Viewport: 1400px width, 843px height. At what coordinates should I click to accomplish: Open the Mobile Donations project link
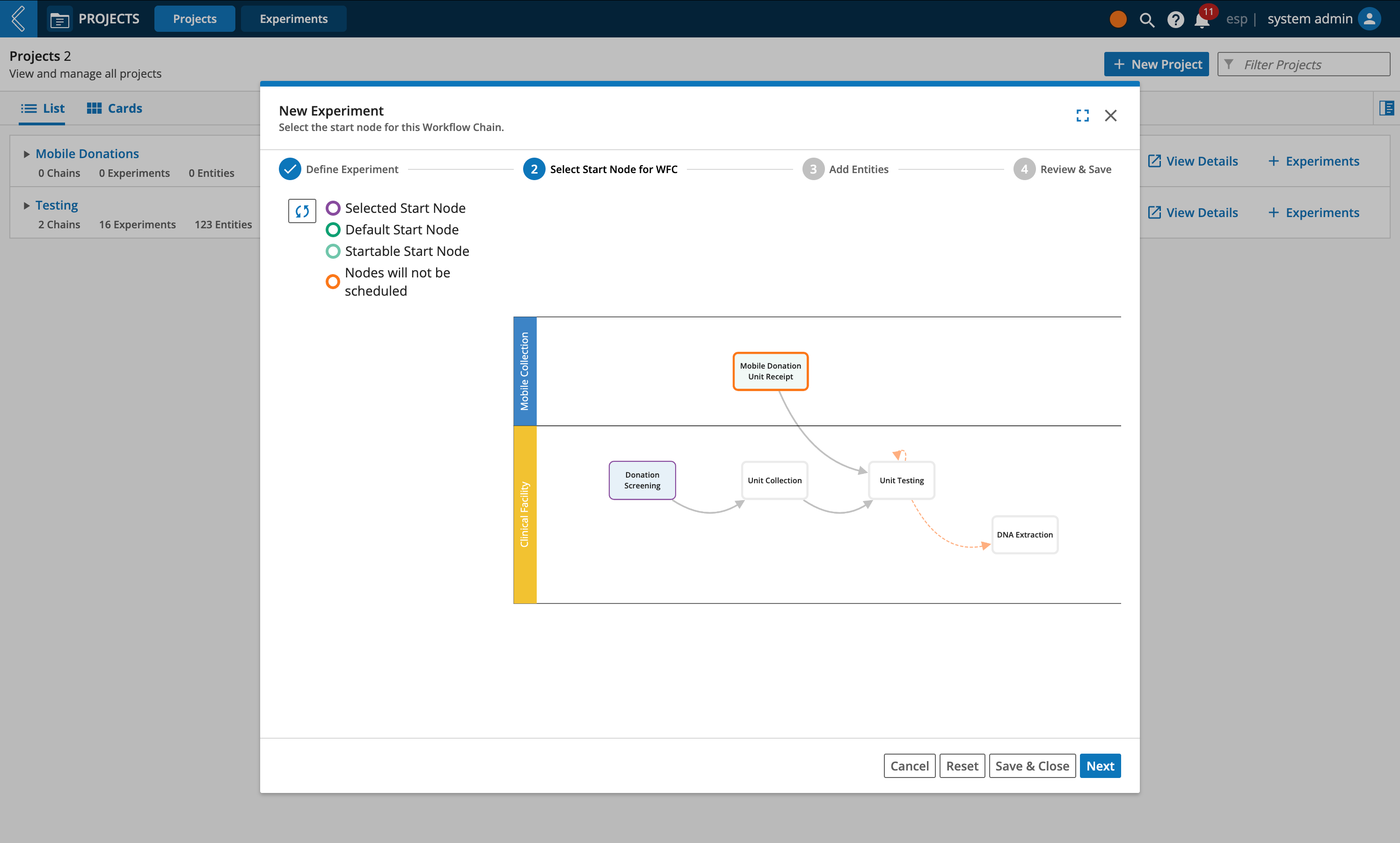point(87,153)
